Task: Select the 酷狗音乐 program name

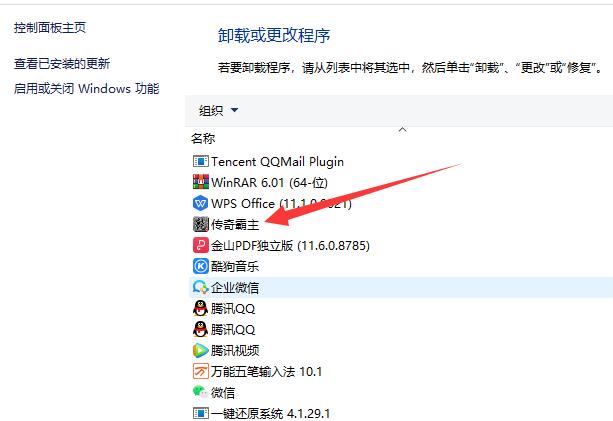Action: pyautogui.click(x=235, y=267)
